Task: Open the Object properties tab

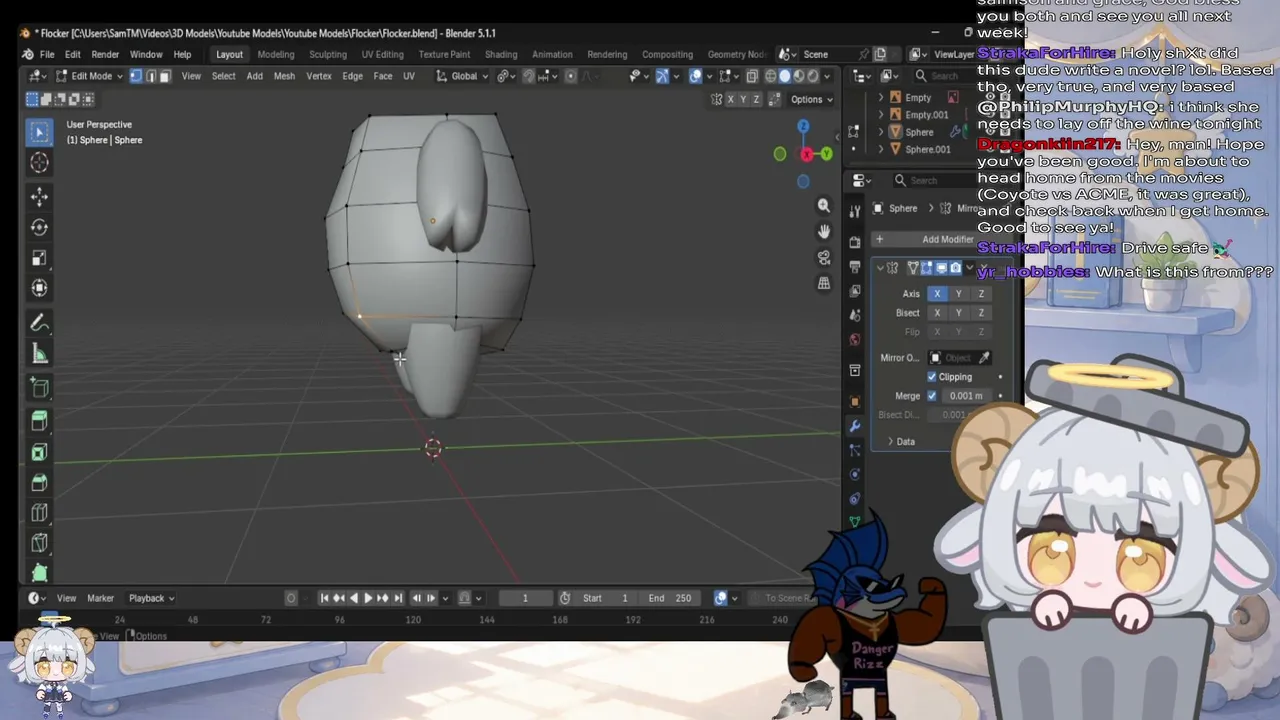Action: pos(854,401)
